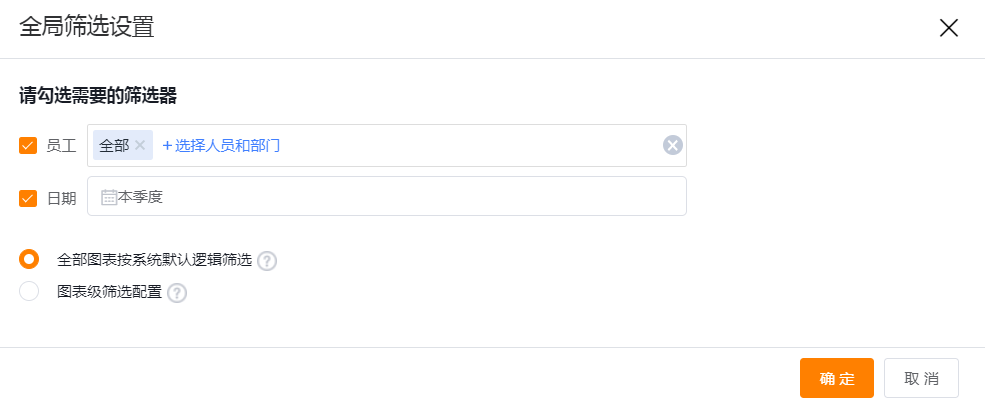The width and height of the screenshot is (985, 403).
Task: Click the 全部图表按系统默认逻辑筛选 option text
Action: click(155, 260)
